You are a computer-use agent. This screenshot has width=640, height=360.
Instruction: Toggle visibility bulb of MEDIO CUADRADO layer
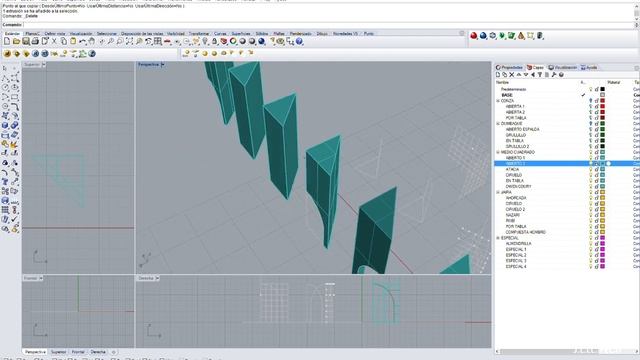(x=591, y=152)
